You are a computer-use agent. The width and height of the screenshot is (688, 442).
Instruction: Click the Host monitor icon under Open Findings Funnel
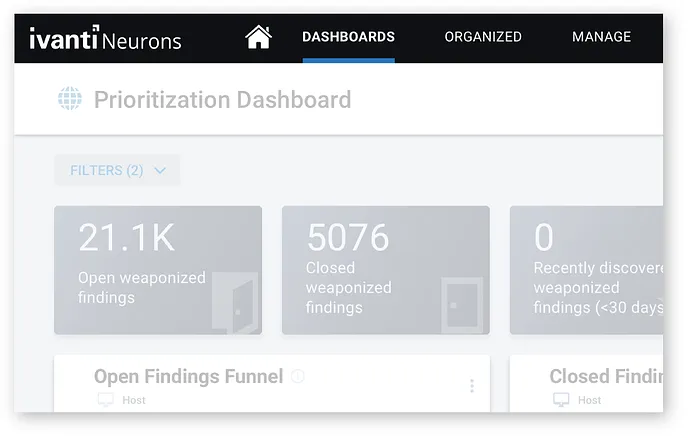pos(106,400)
